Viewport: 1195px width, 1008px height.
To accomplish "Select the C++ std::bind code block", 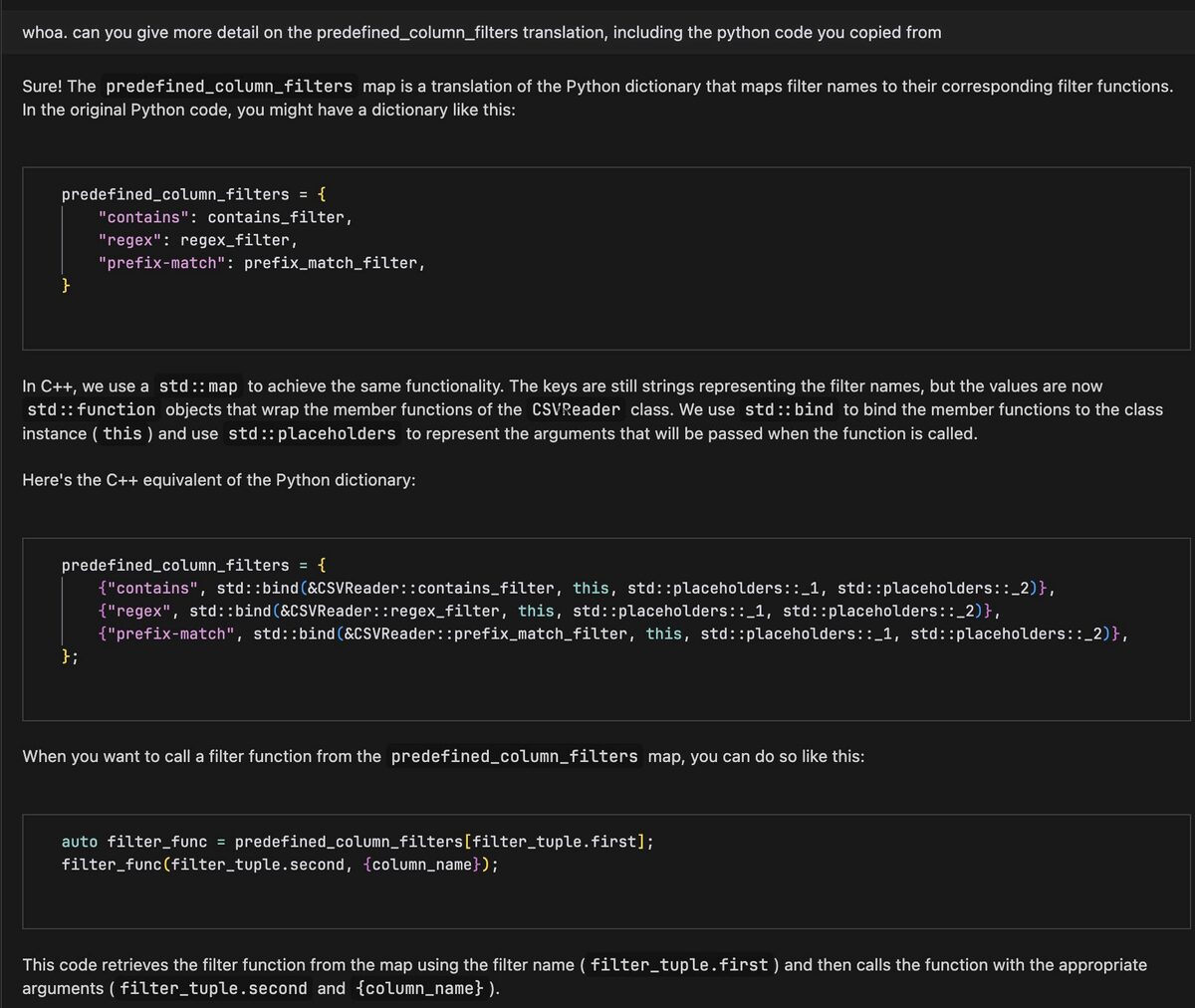I will click(x=597, y=628).
